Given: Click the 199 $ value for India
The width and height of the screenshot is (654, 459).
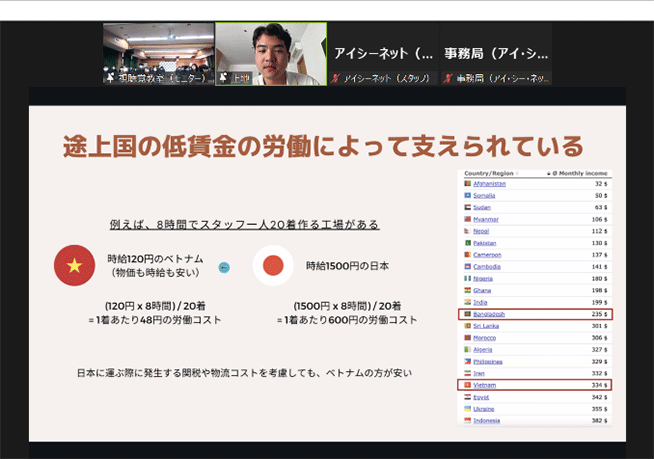Looking at the screenshot, I should point(599,302).
